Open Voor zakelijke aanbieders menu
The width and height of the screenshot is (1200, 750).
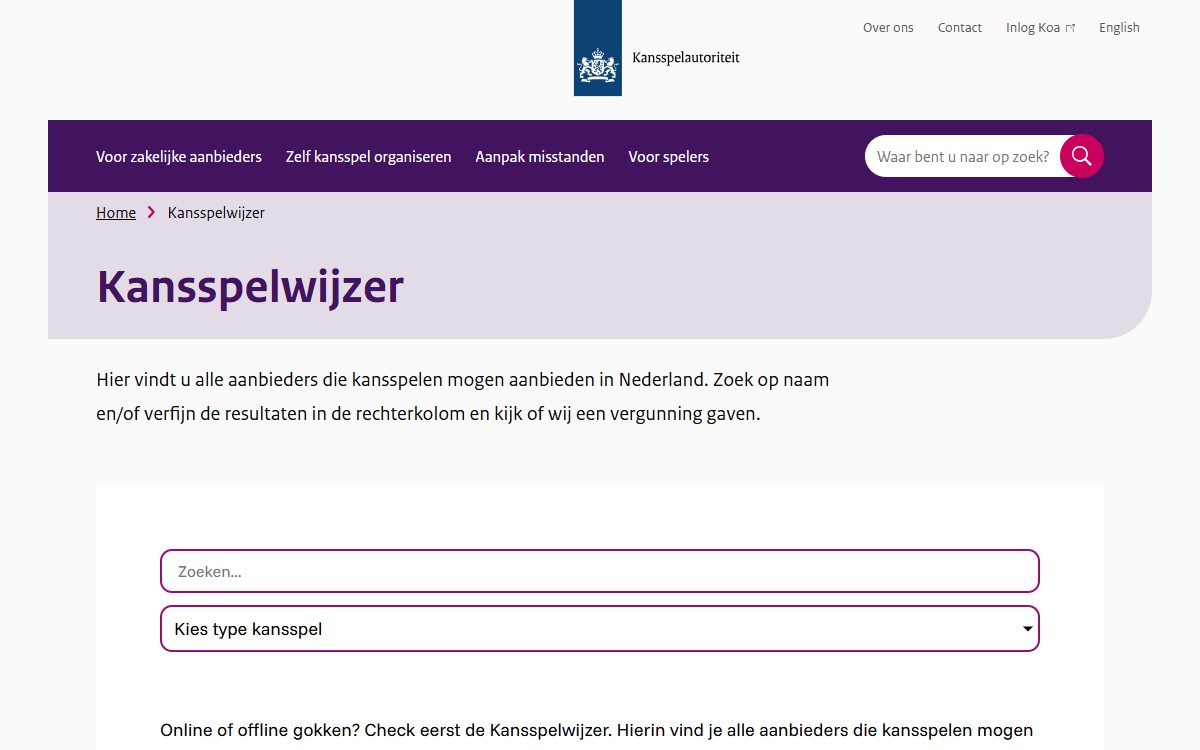(179, 156)
